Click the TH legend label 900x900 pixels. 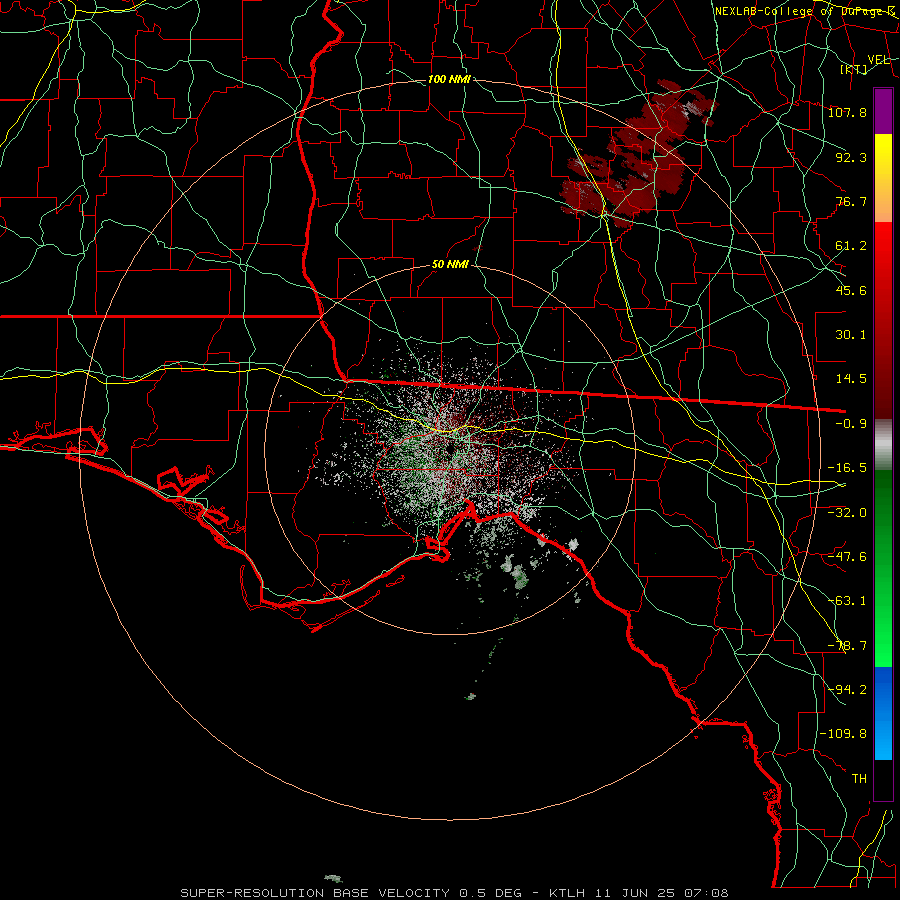pyautogui.click(x=859, y=779)
